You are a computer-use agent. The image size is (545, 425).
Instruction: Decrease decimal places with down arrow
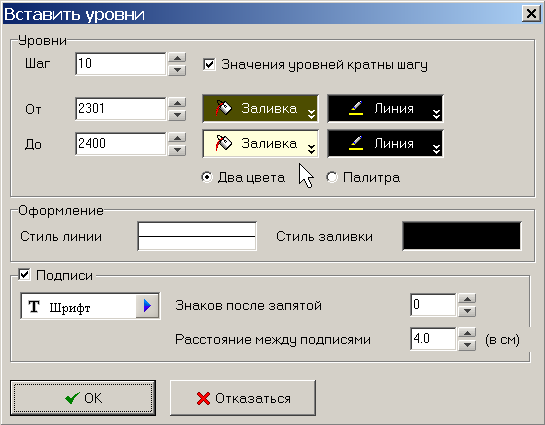(x=467, y=311)
